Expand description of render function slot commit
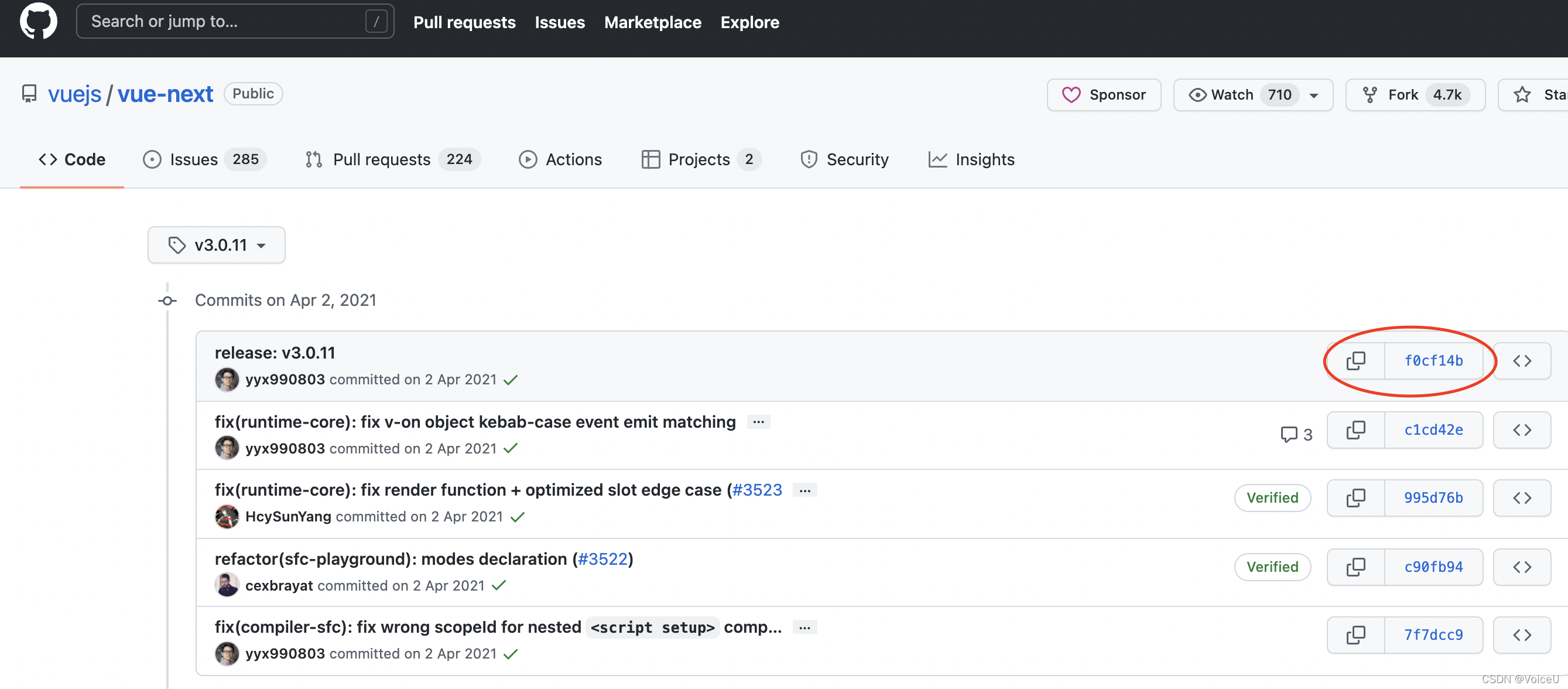1568x689 pixels. point(804,490)
